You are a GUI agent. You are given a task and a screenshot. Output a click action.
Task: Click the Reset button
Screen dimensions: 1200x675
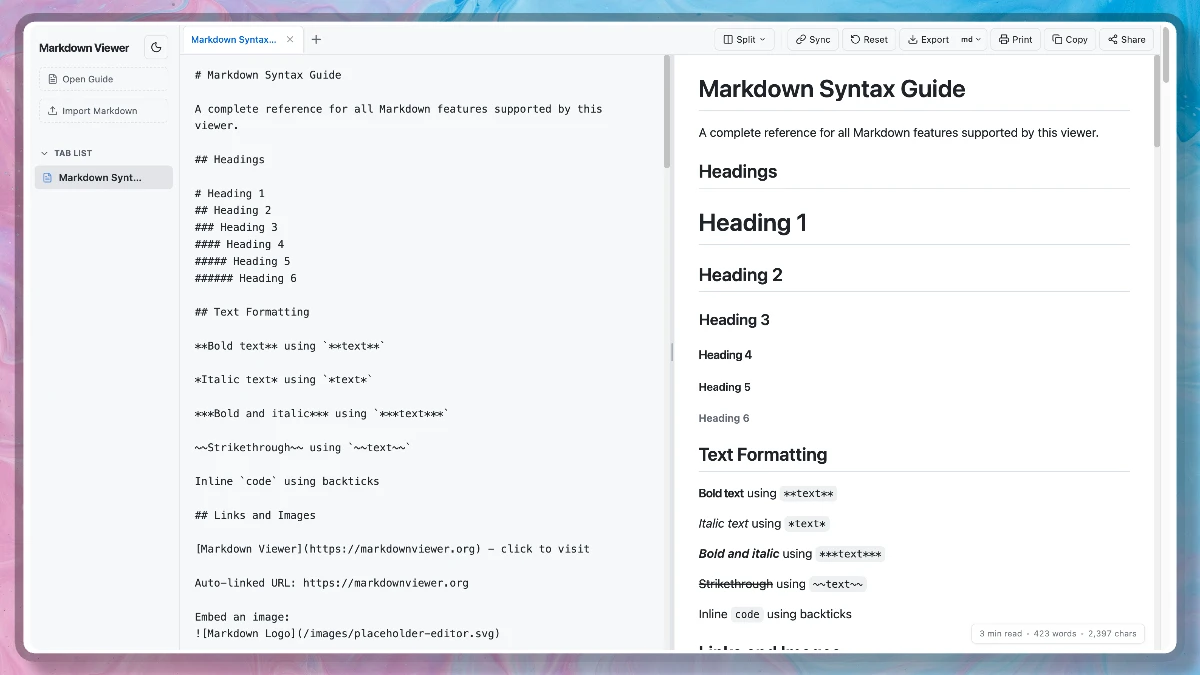click(869, 40)
